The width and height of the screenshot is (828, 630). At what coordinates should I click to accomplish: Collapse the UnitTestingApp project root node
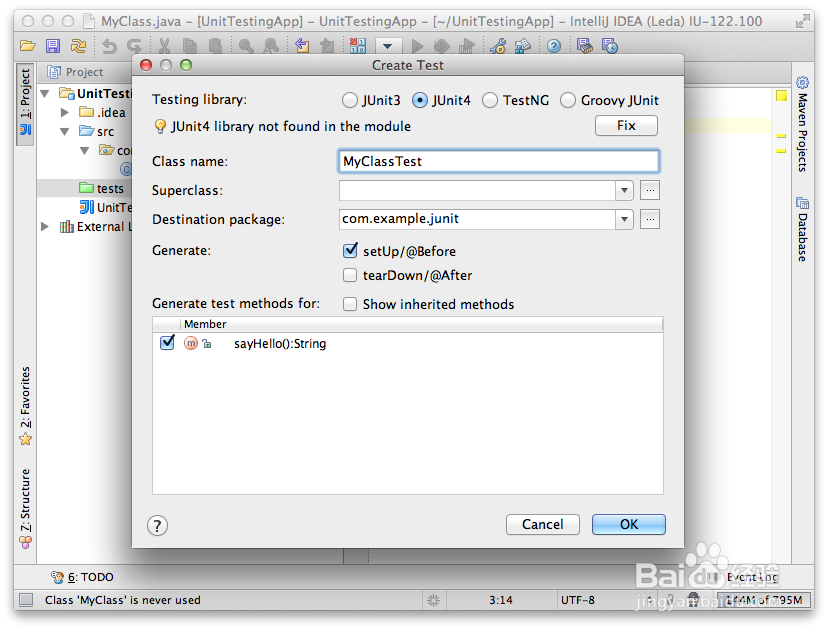[45, 93]
